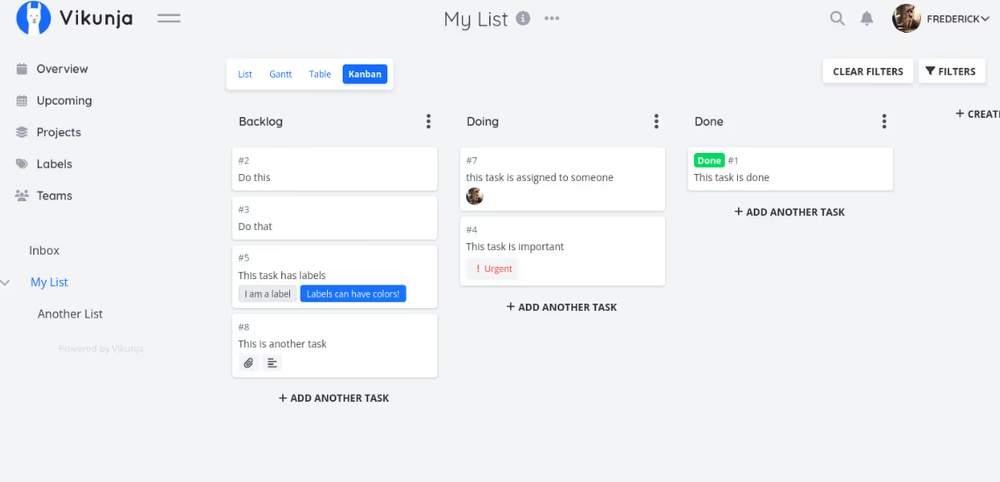The image size is (1000, 482).
Task: Switch to the Table view tab
Action: pos(320,74)
